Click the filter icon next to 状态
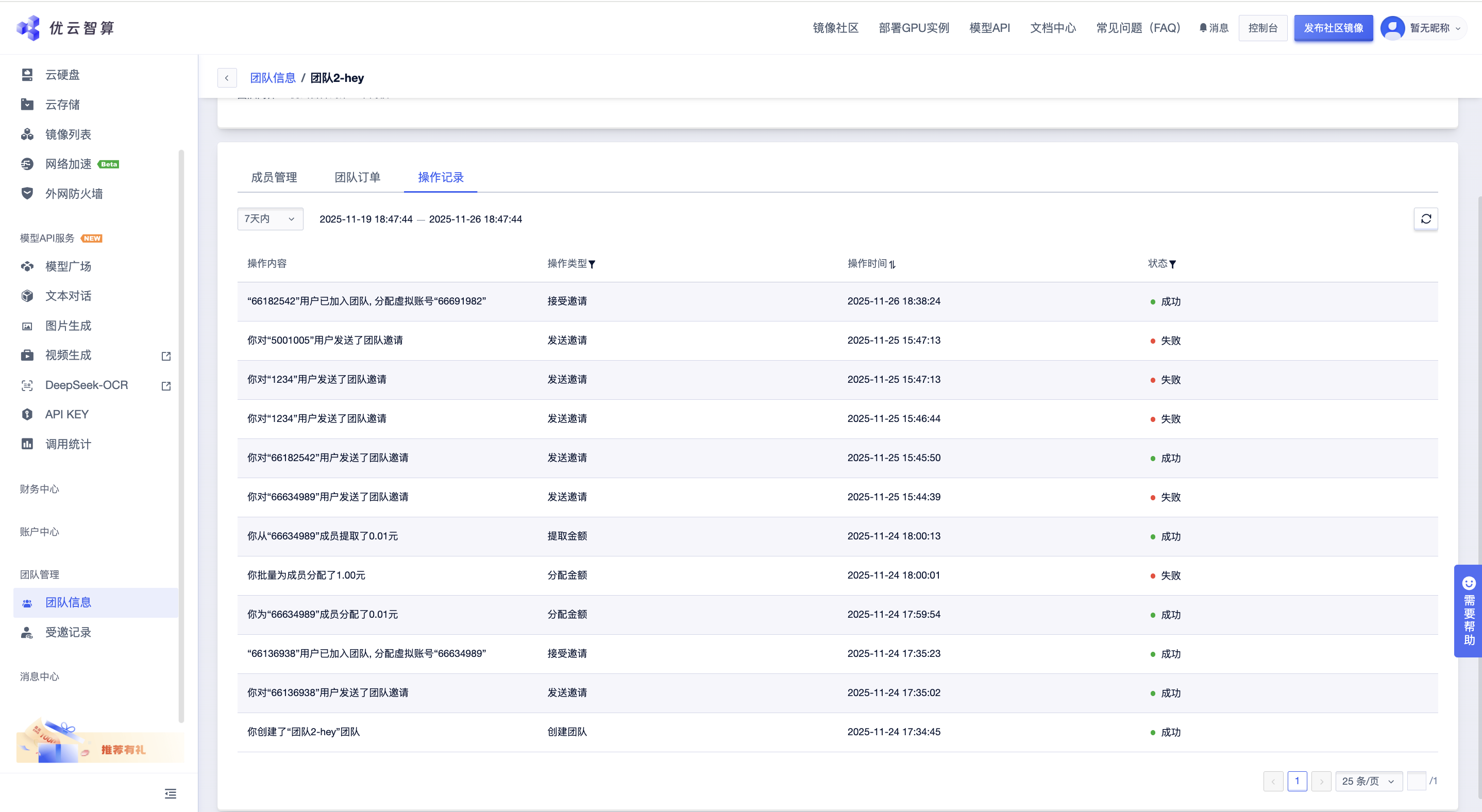This screenshot has width=1482, height=812. coord(1172,264)
